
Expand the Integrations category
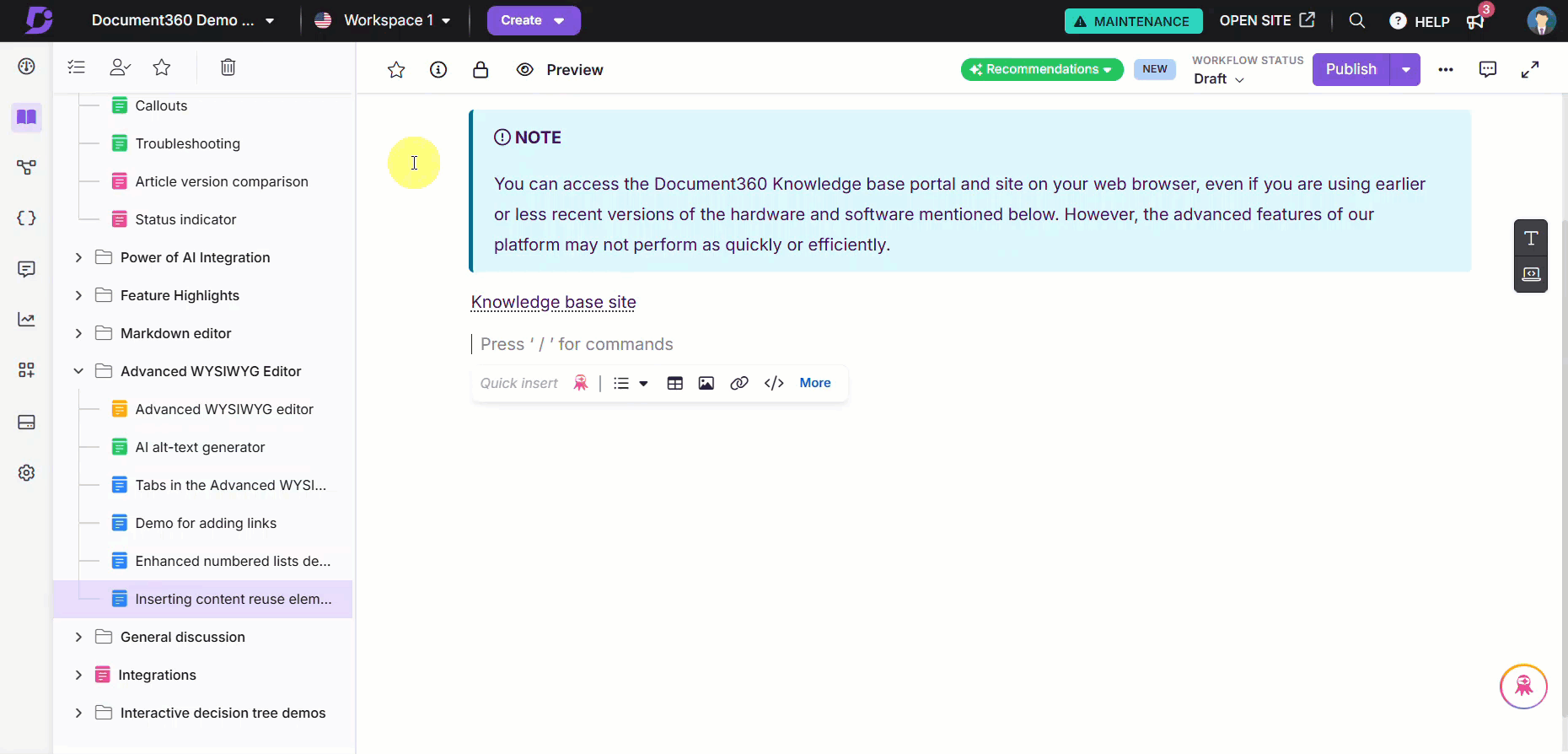coord(78,676)
